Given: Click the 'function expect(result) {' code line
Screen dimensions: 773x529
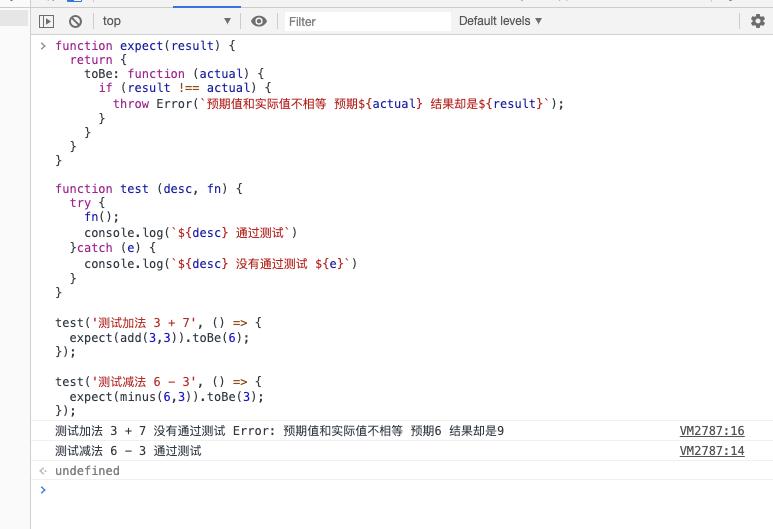Looking at the screenshot, I should [x=145, y=46].
